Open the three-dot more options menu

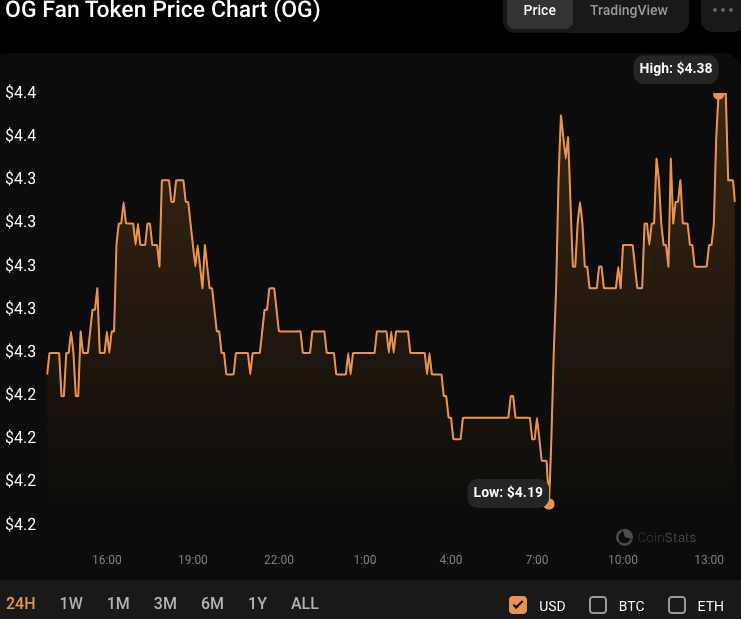point(722,10)
